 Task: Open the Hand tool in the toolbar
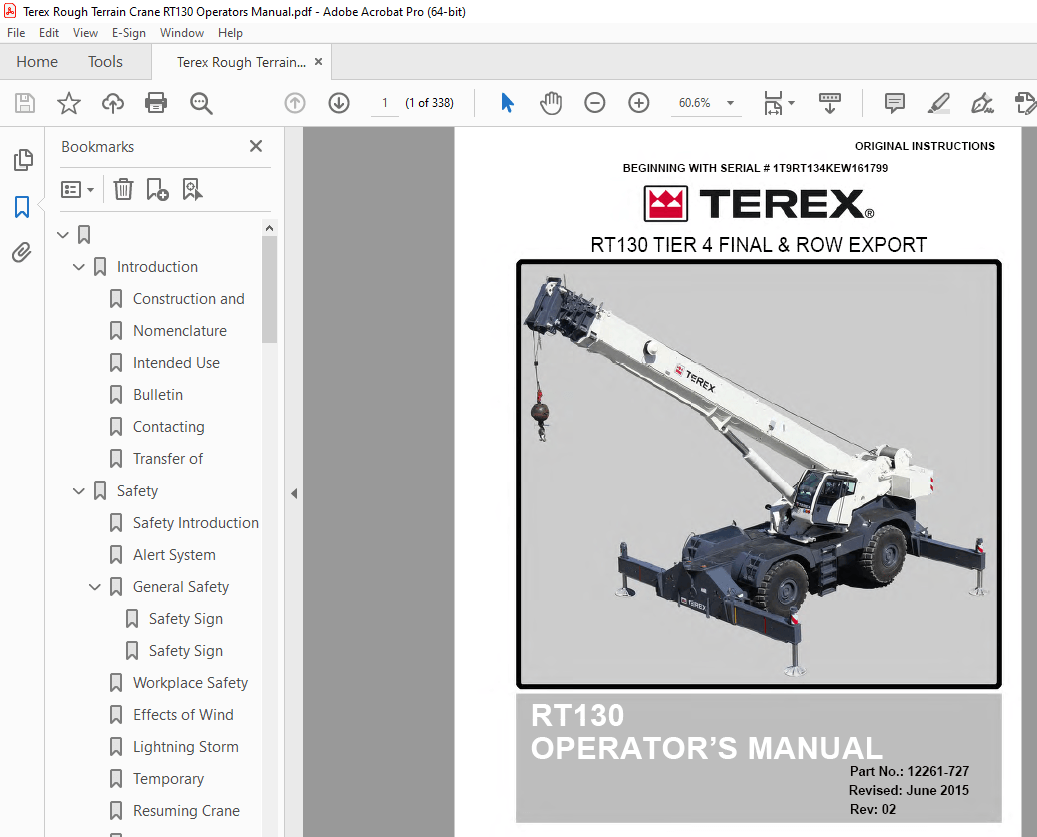(551, 103)
